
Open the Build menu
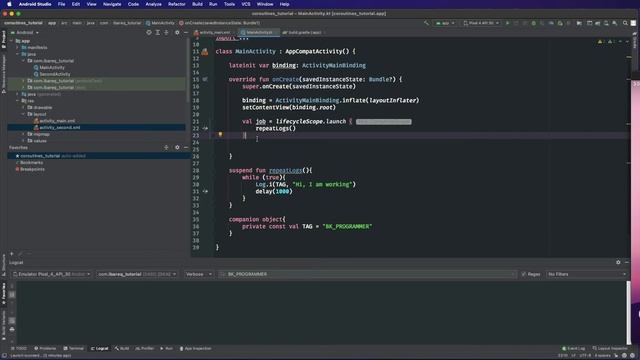coord(197,4)
